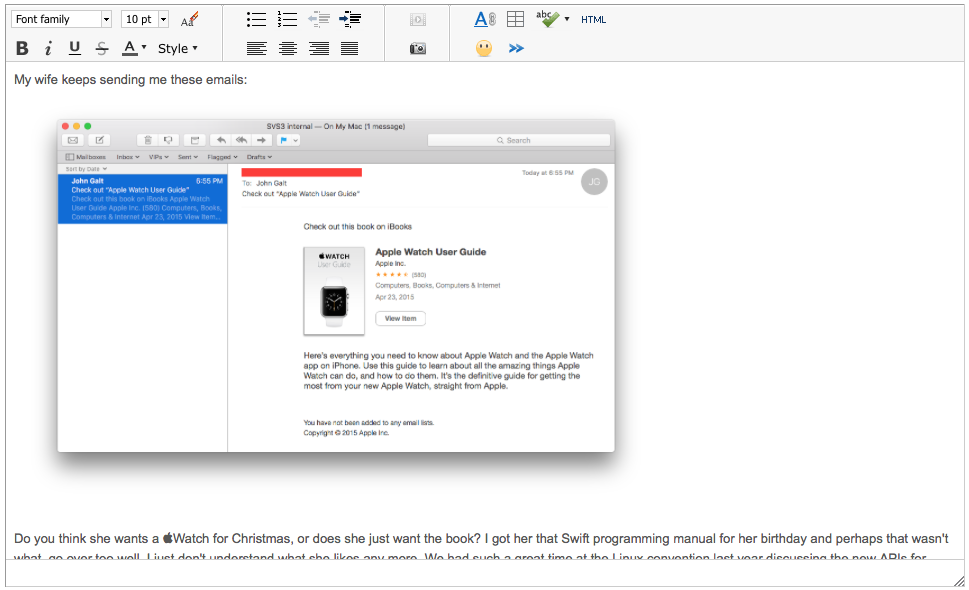Click reply arrow in Mail screenshot
Image resolution: width=969 pixels, height=590 pixels.
(x=221, y=140)
